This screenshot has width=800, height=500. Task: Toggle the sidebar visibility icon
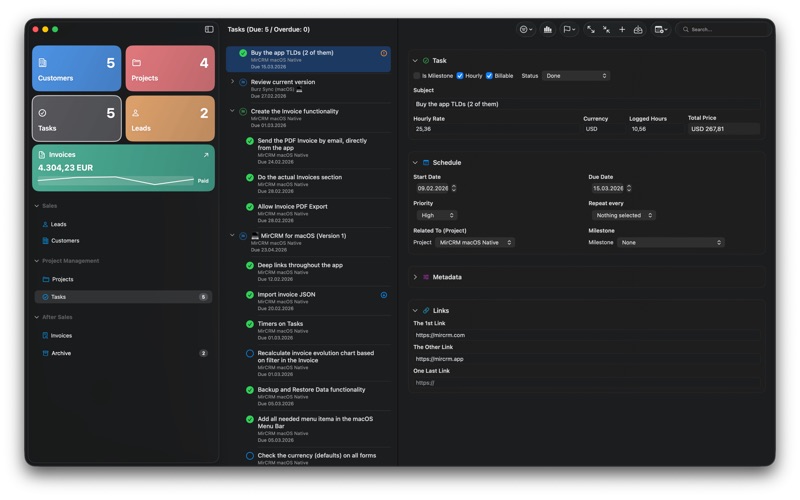click(x=209, y=30)
